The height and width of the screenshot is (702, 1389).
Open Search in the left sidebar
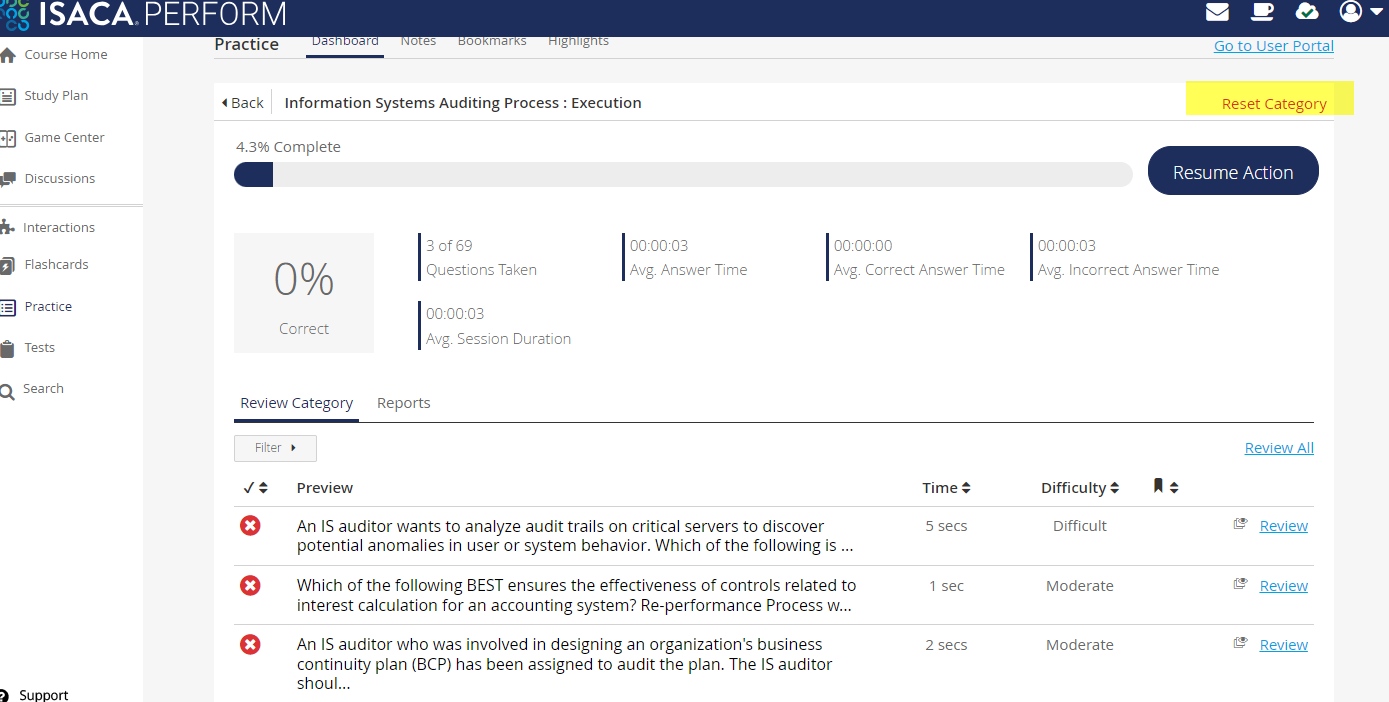click(43, 389)
